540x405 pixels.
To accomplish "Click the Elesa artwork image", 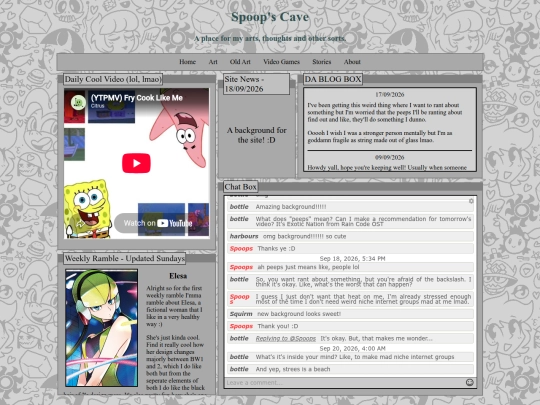I will coord(102,328).
